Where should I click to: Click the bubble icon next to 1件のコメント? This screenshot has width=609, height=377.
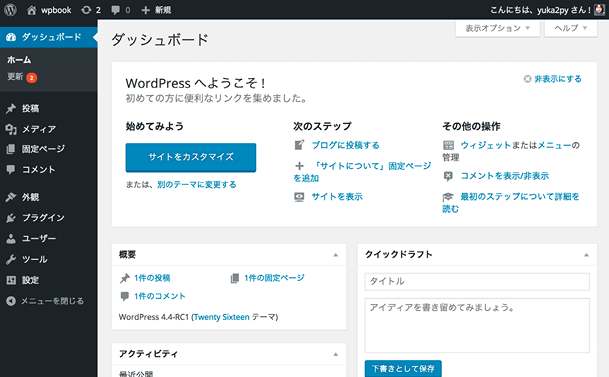click(125, 296)
